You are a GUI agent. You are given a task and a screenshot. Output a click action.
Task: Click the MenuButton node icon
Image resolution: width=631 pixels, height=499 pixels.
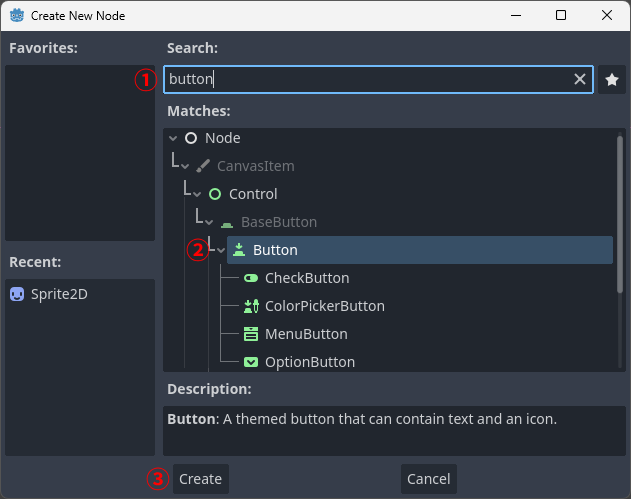[251, 334]
